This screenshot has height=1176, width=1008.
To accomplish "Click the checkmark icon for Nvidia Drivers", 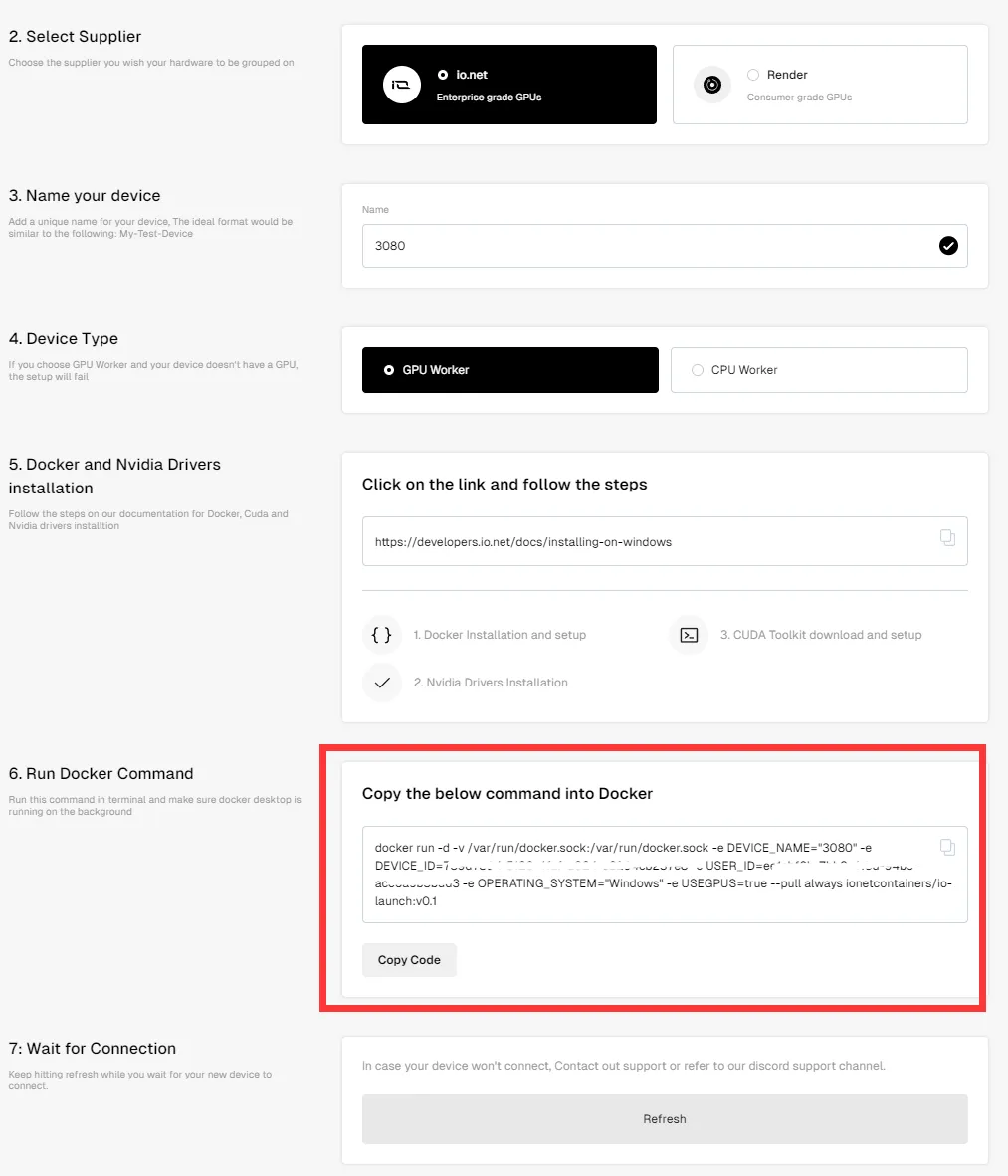I will click(x=382, y=683).
